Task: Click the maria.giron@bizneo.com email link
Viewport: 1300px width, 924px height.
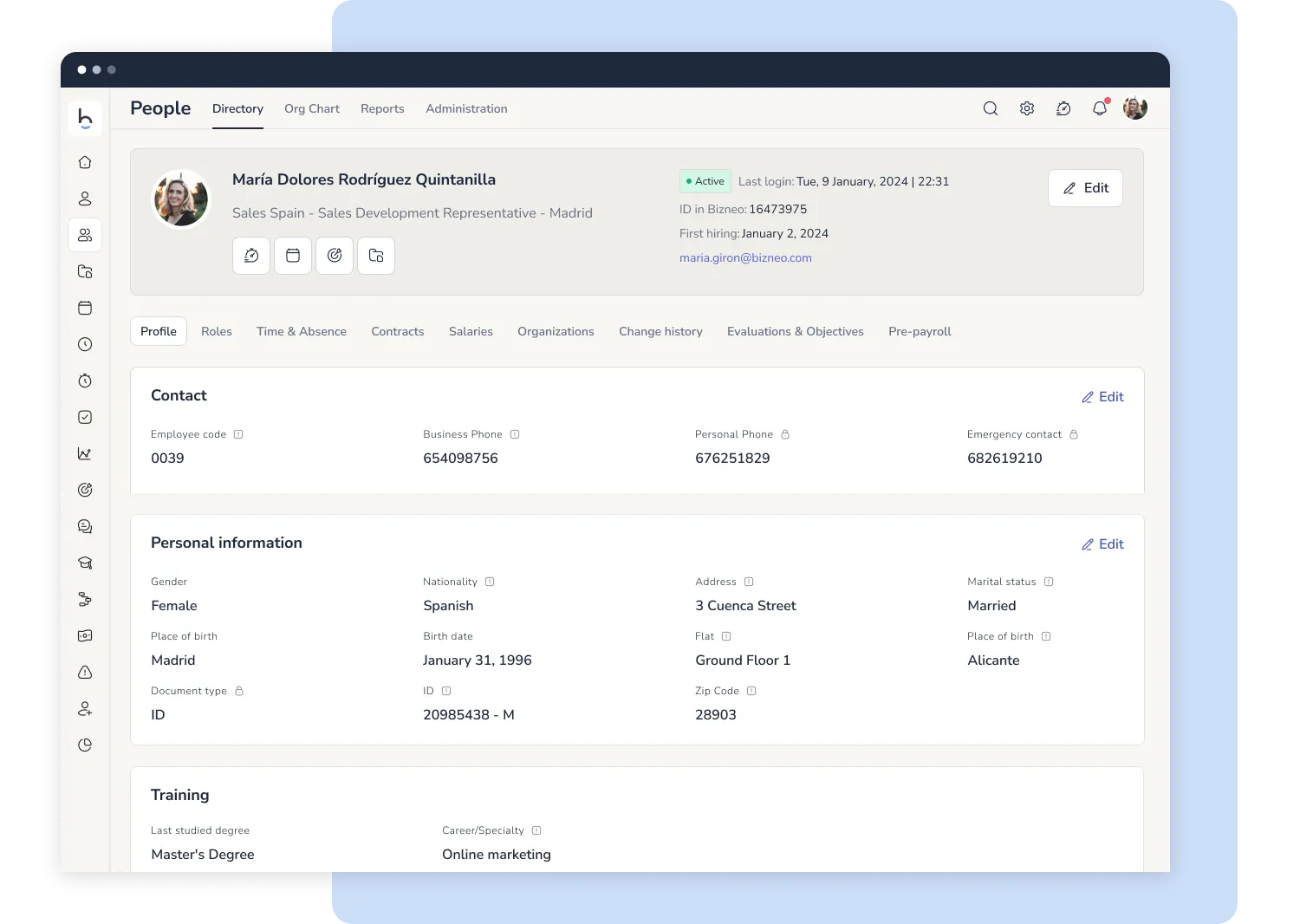Action: [745, 257]
